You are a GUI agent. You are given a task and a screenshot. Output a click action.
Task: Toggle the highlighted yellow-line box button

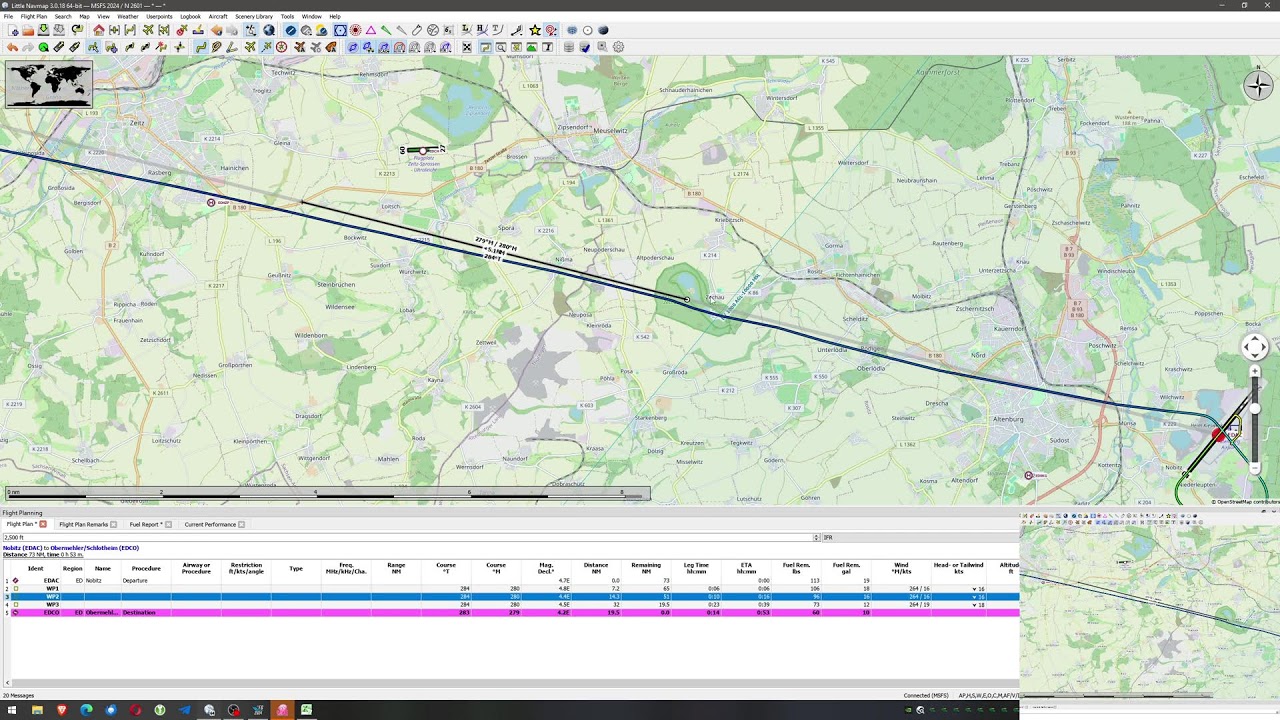[485, 47]
